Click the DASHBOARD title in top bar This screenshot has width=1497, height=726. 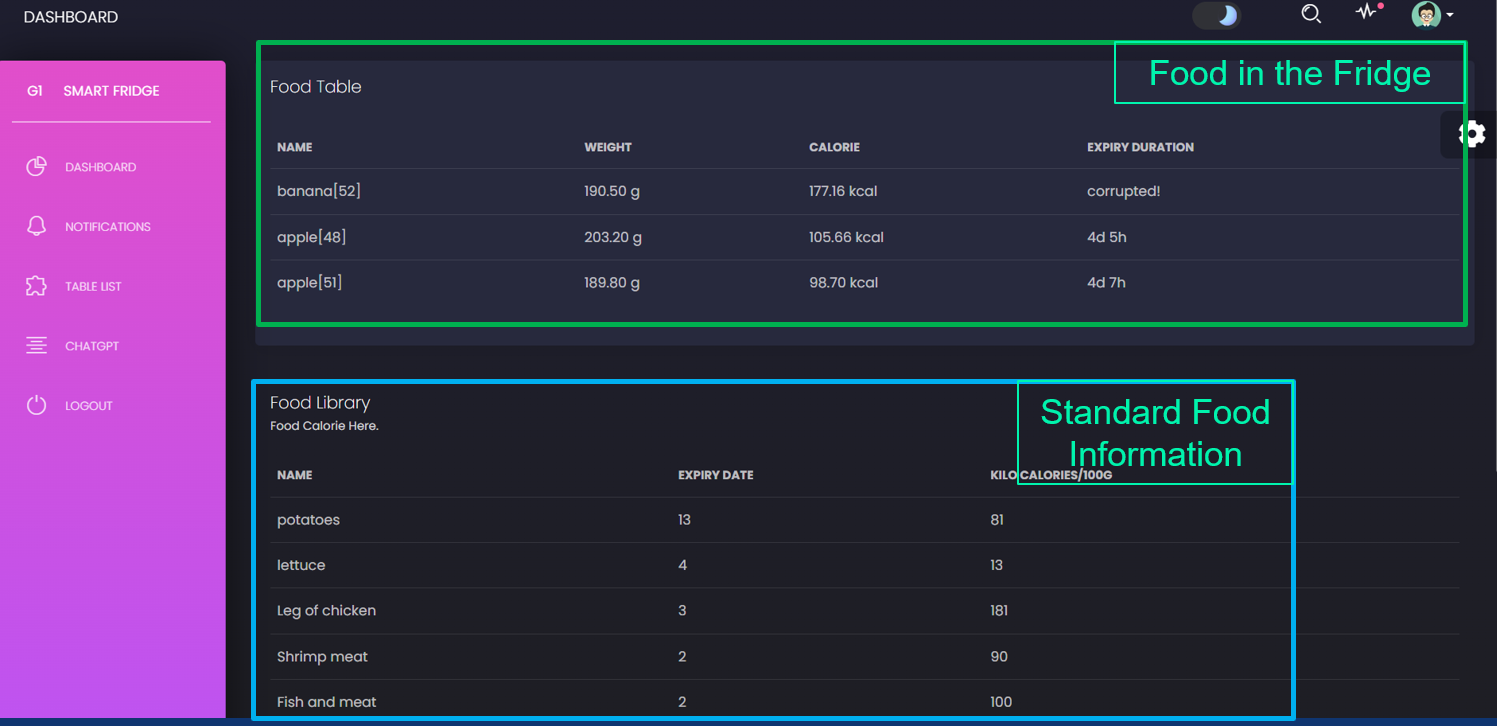[71, 17]
